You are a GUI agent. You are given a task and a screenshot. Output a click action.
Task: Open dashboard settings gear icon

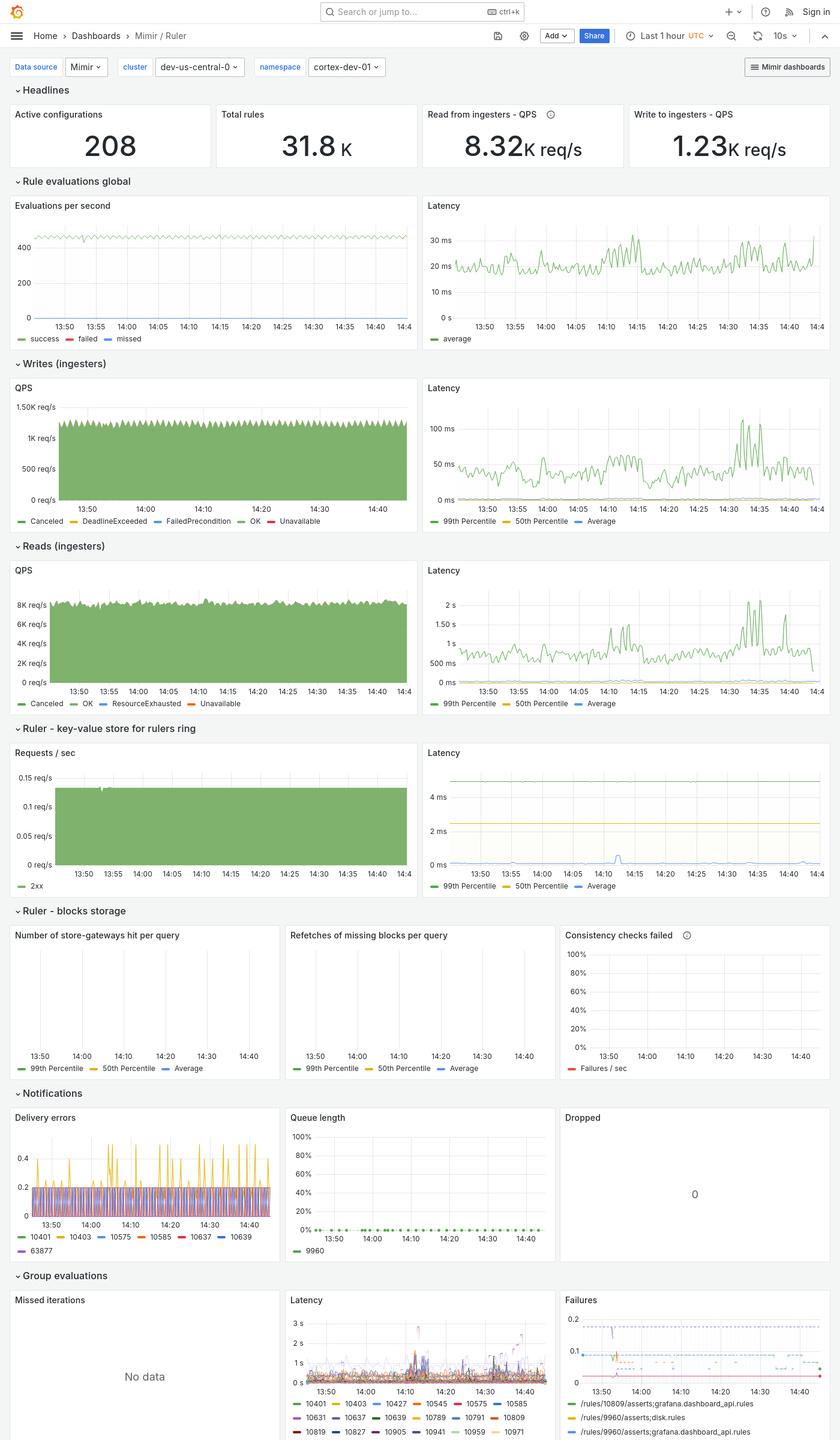[524, 36]
